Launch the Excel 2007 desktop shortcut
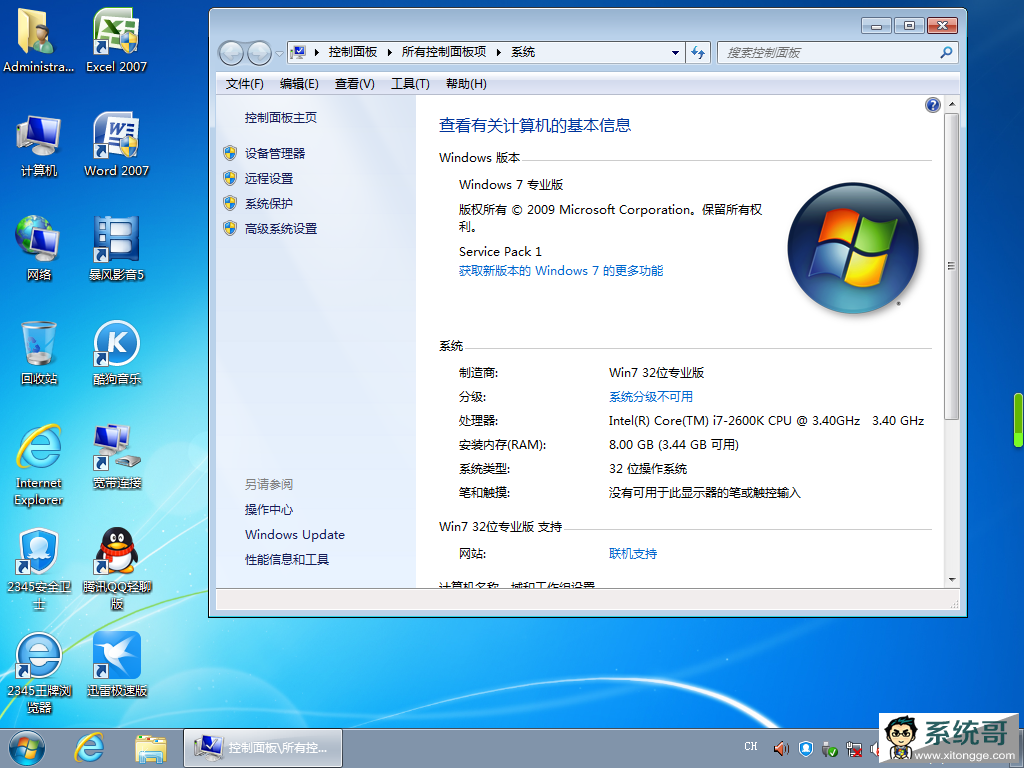Viewport: 1024px width, 768px height. 116,40
